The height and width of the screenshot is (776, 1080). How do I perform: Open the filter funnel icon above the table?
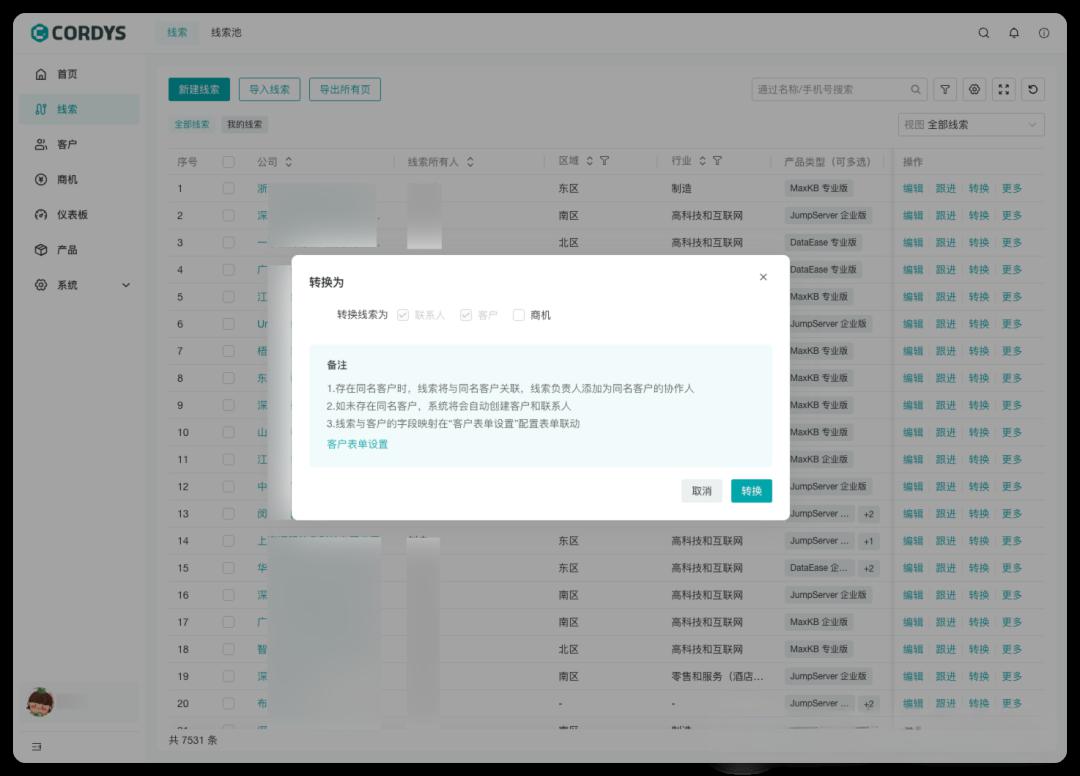[944, 89]
